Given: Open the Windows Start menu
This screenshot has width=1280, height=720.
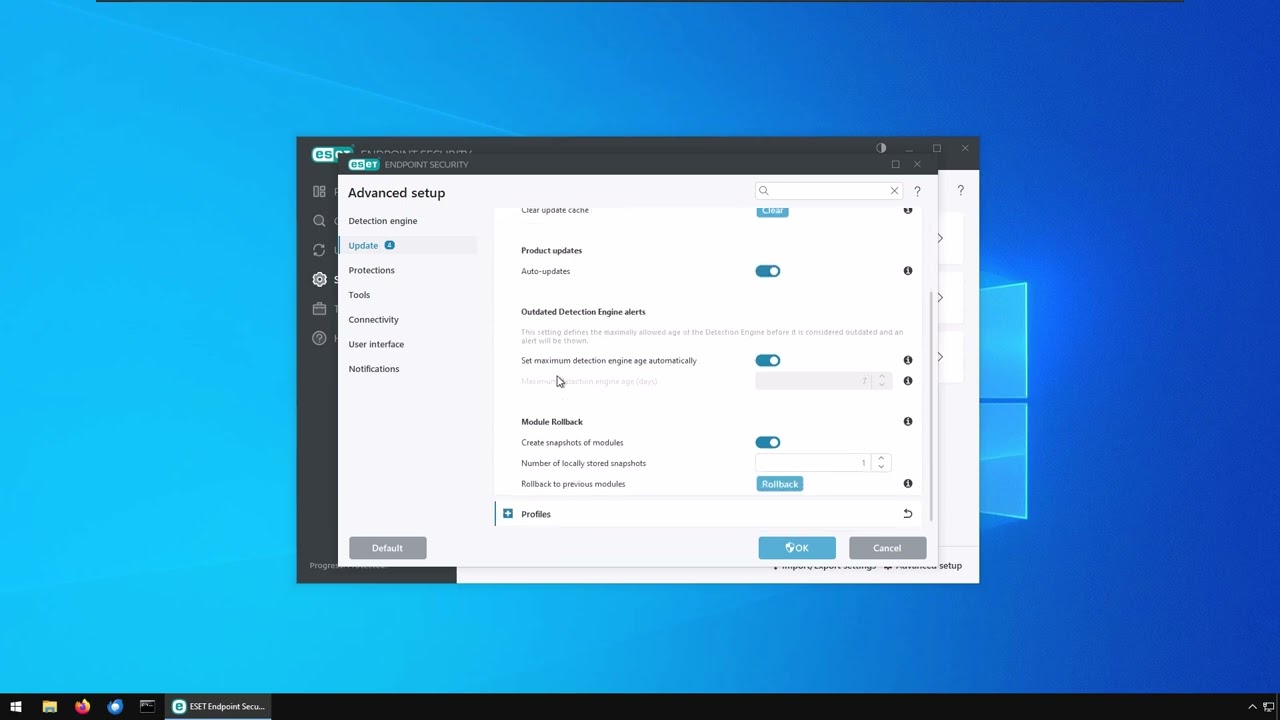Looking at the screenshot, I should pos(16,707).
